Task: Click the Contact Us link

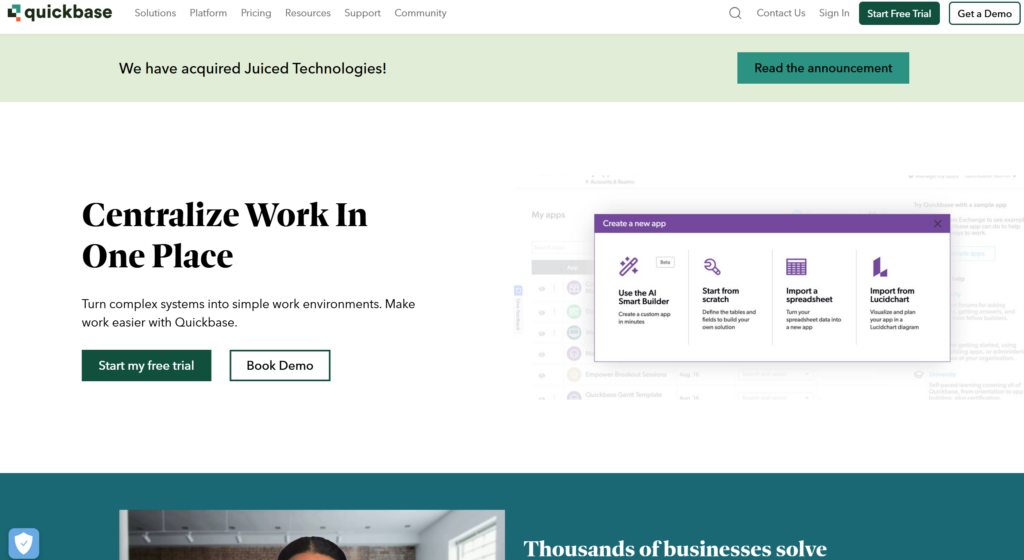Action: (x=780, y=13)
